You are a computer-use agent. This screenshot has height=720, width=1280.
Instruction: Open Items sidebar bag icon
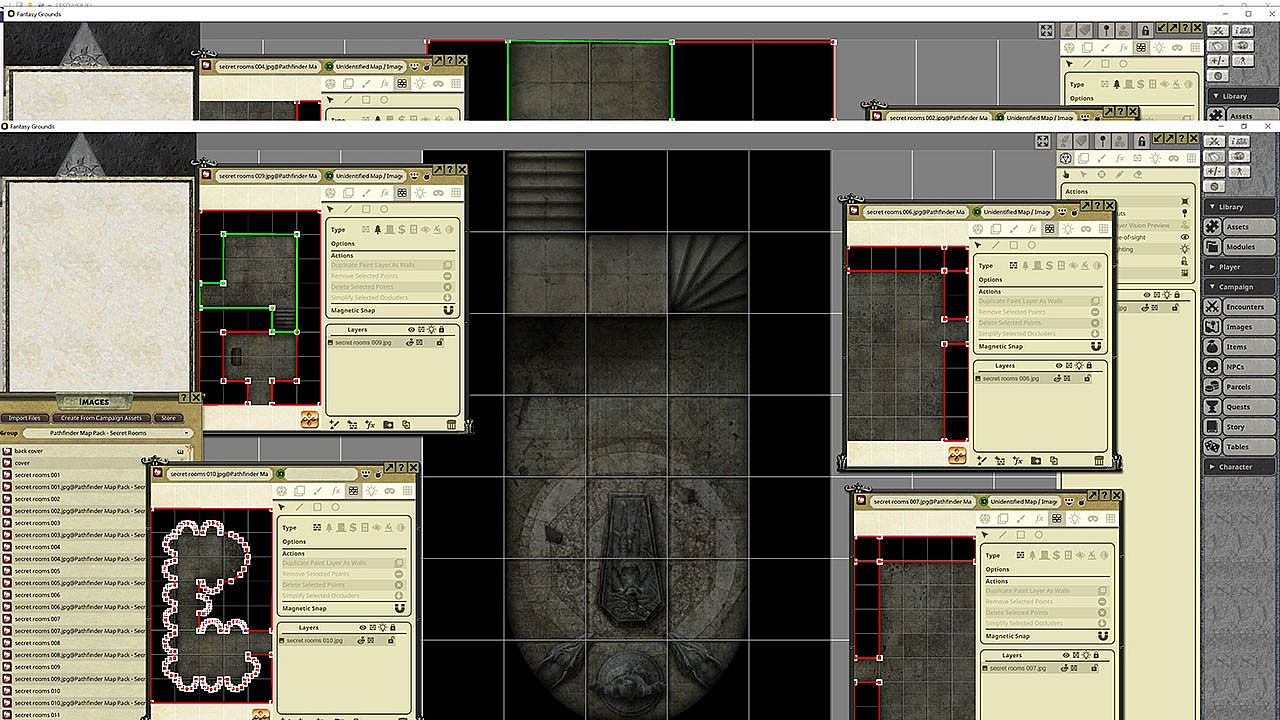(1212, 347)
